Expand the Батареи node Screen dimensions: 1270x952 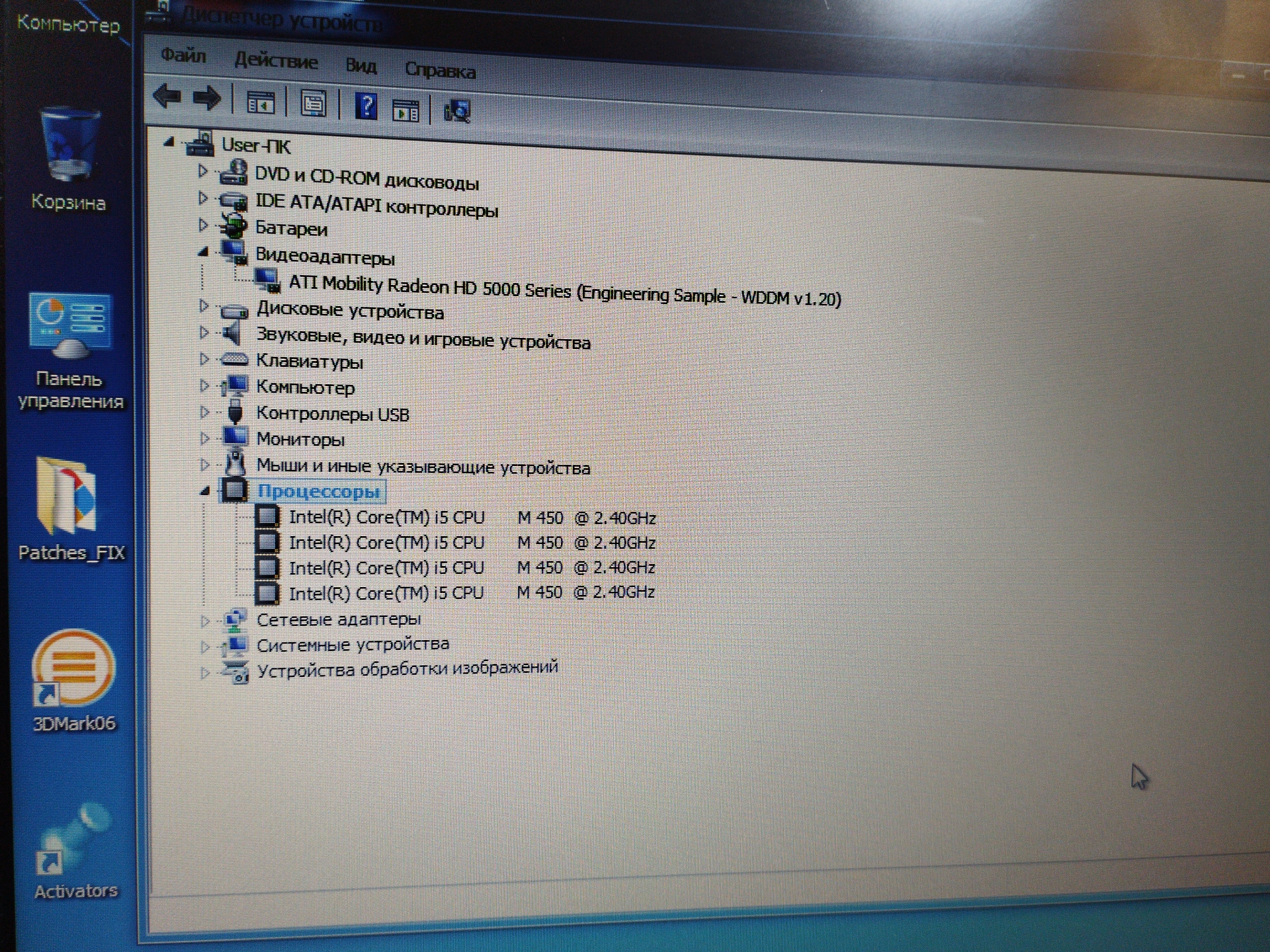(203, 225)
